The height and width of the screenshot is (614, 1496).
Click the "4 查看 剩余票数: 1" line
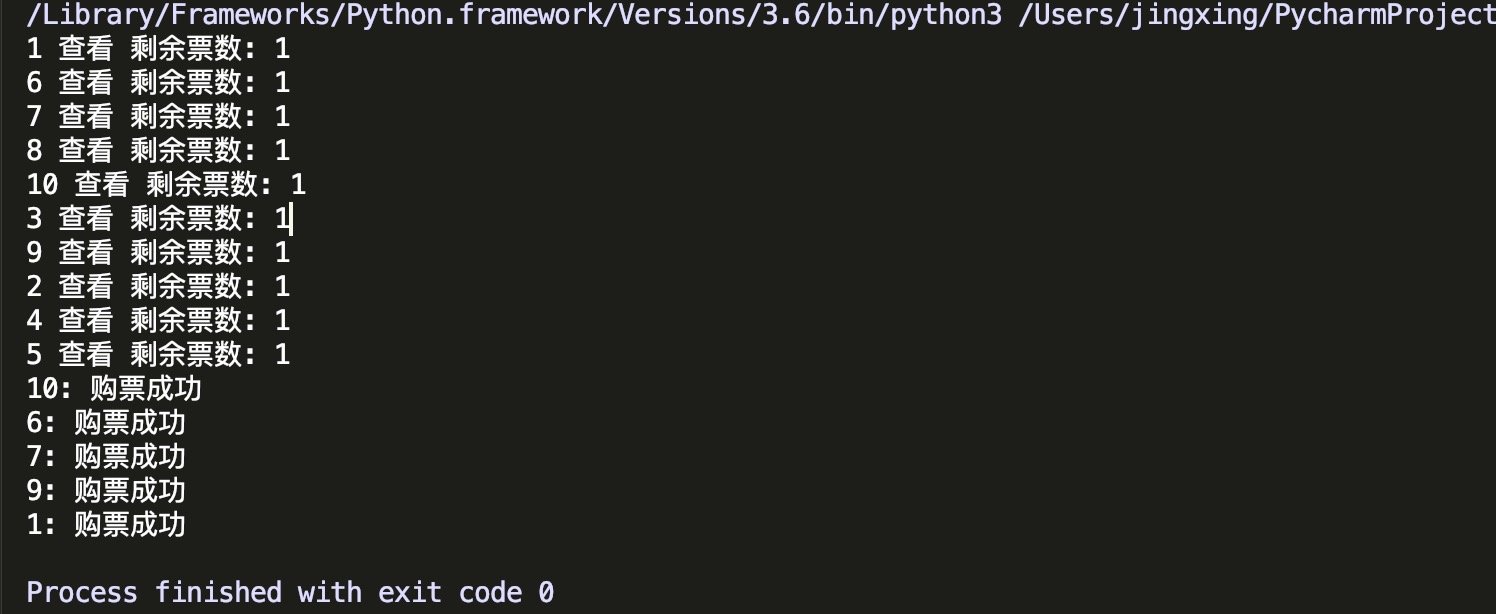(x=158, y=321)
